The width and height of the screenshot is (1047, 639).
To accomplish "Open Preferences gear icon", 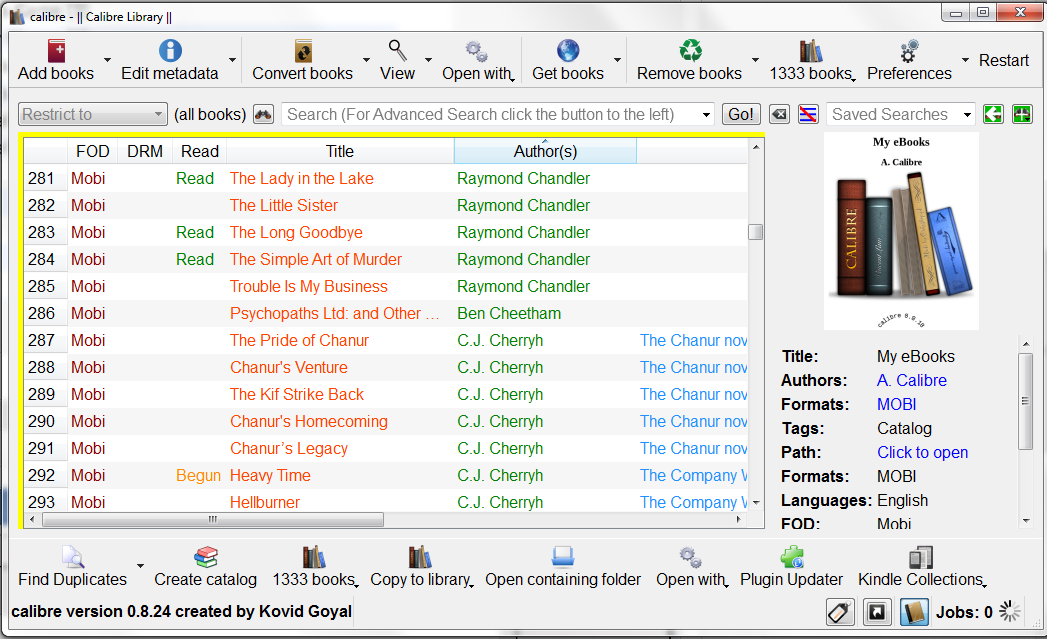I will [909, 51].
